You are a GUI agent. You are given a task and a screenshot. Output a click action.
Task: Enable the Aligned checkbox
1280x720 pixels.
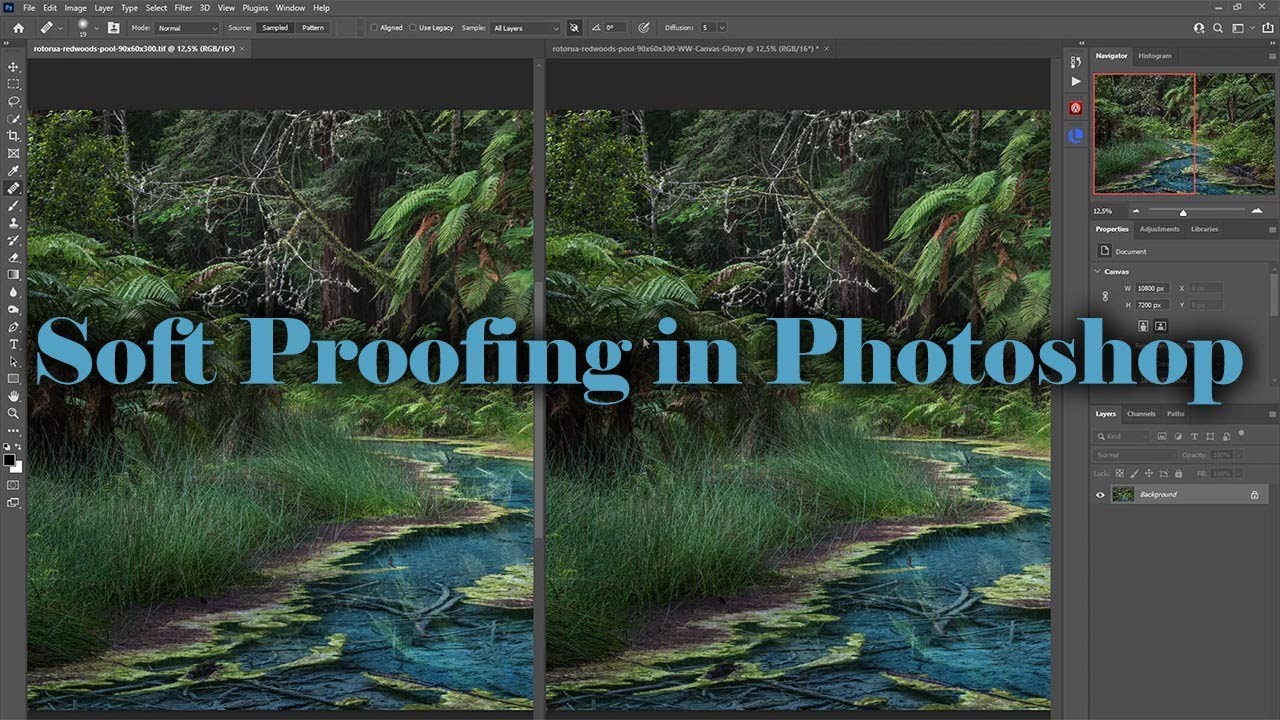(x=374, y=28)
